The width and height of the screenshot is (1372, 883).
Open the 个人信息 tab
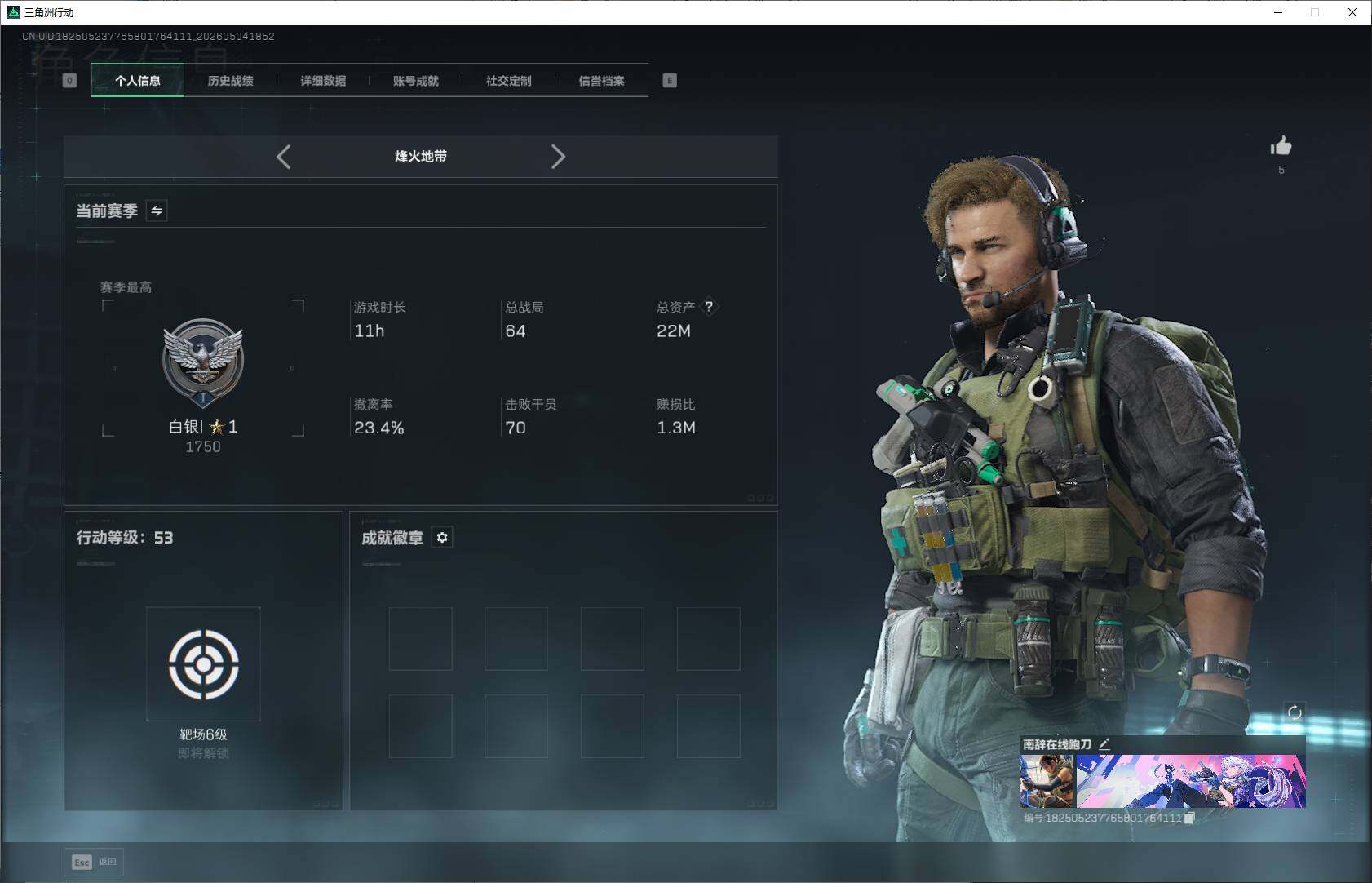[138, 80]
